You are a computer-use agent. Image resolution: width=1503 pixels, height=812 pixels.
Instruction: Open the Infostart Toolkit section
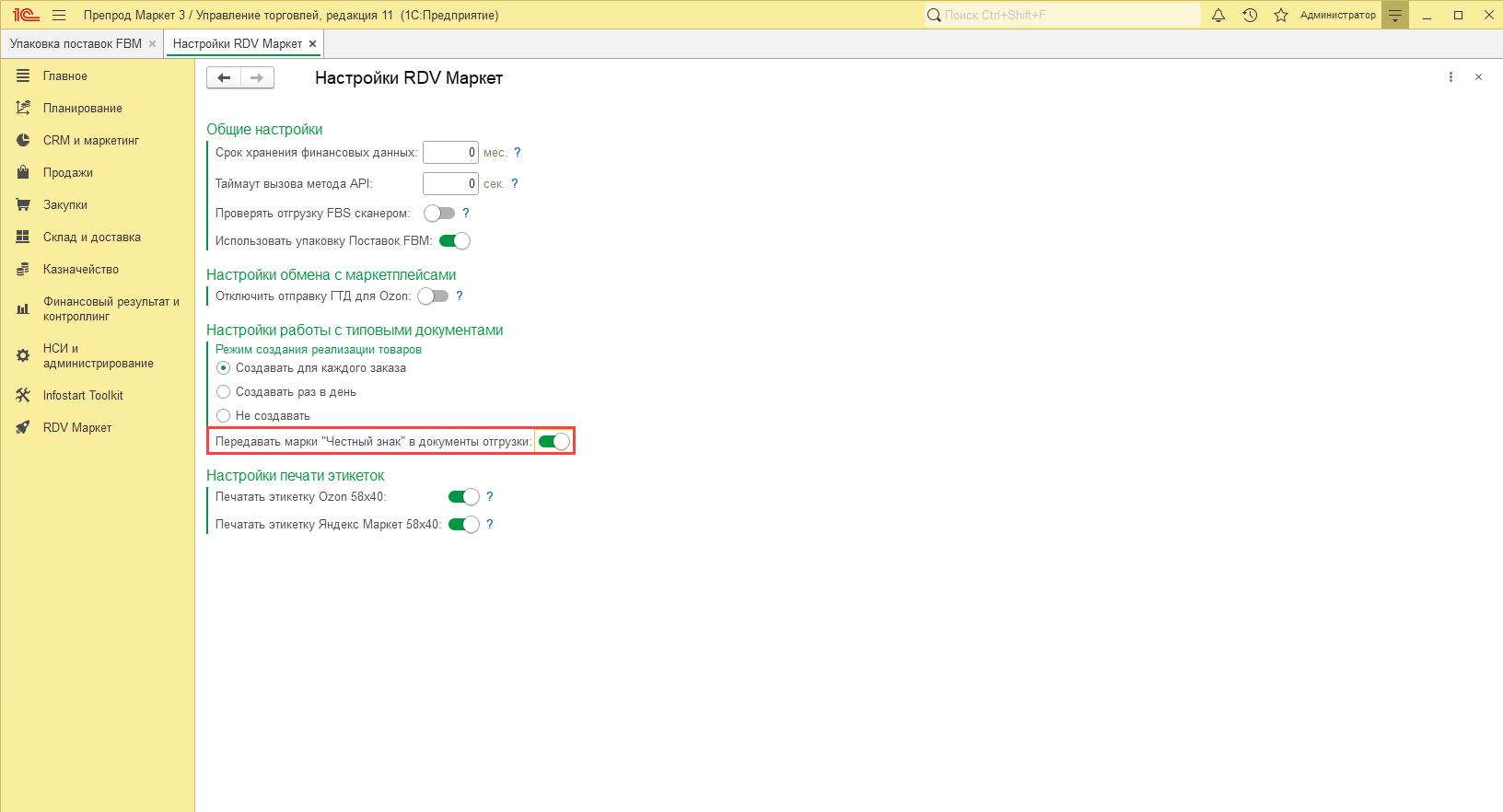(83, 395)
